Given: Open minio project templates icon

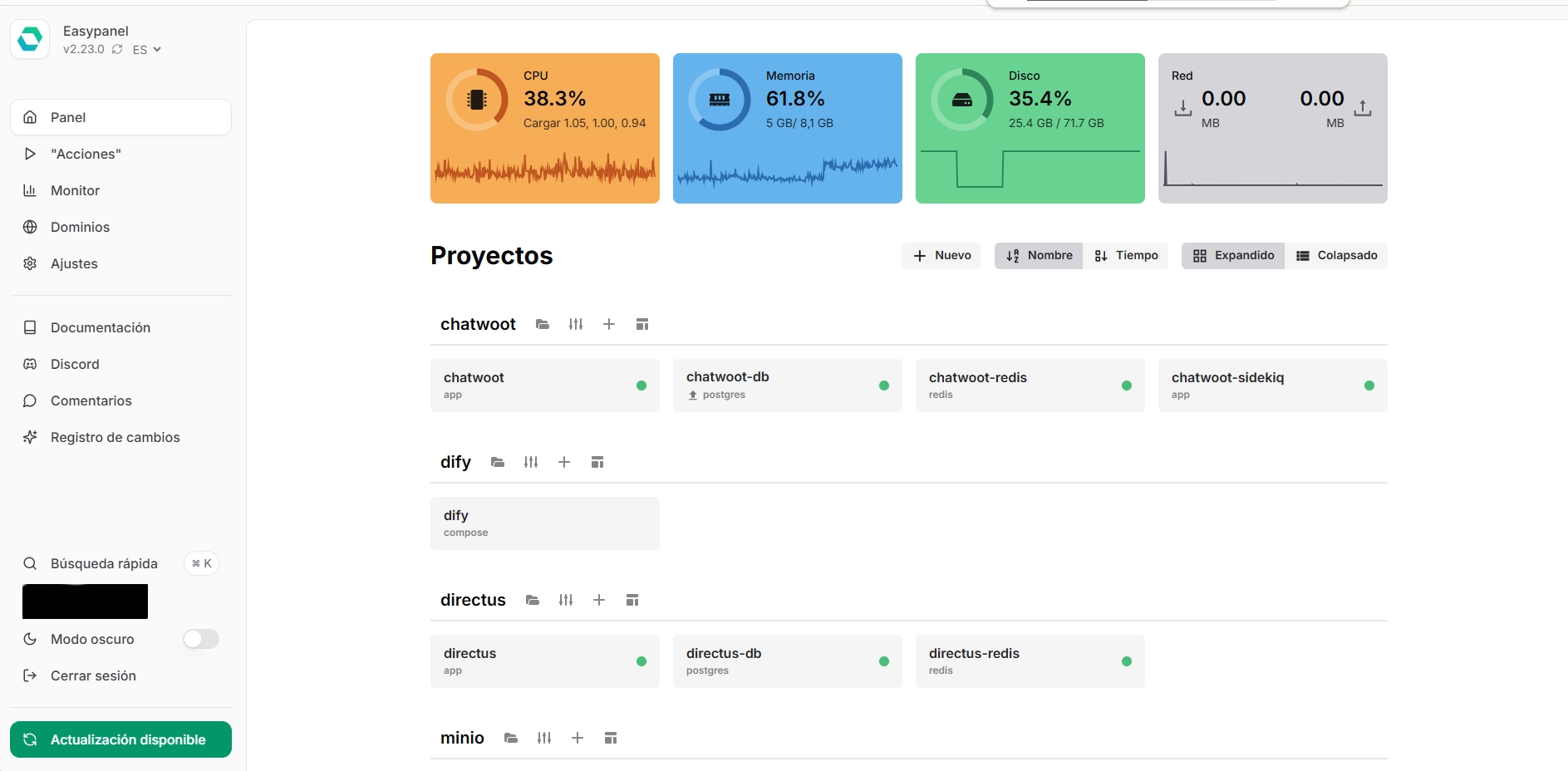Looking at the screenshot, I should (x=611, y=738).
